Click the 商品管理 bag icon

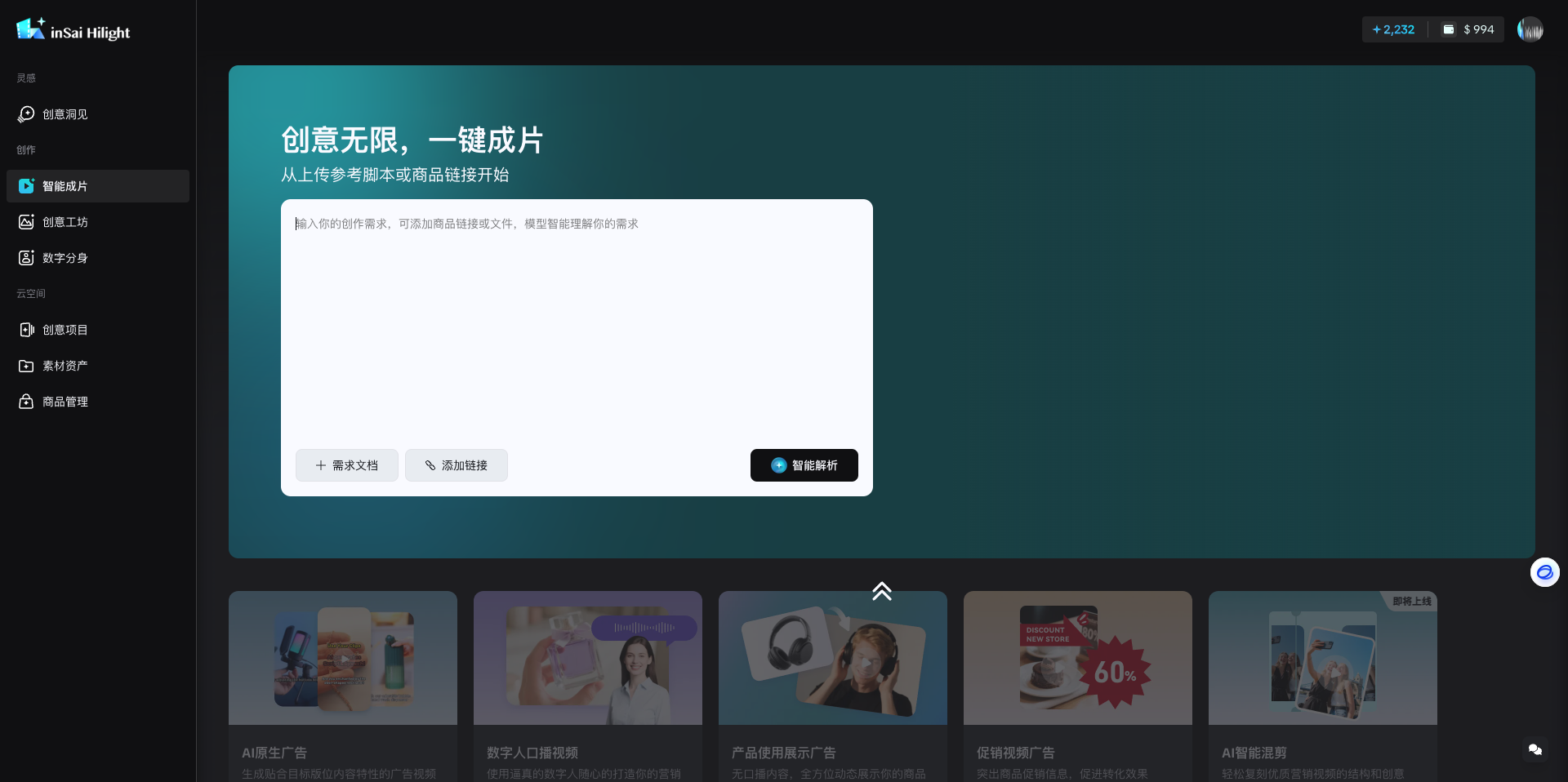tap(26, 402)
